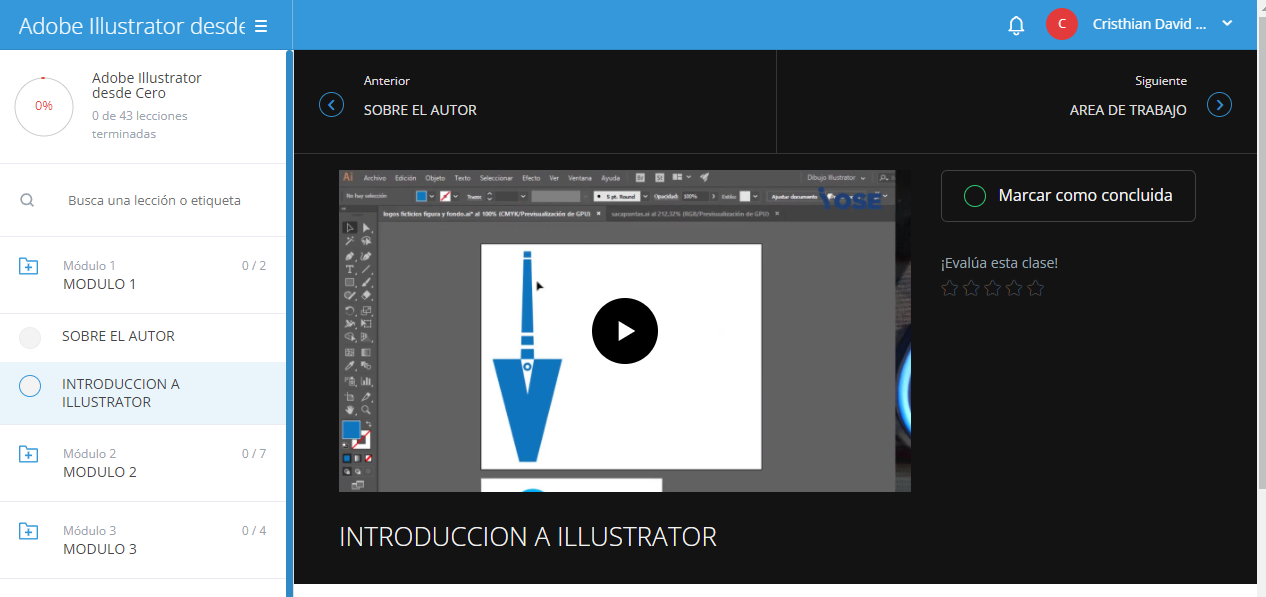Click the hamburger menu icon in header
1266x597 pixels.
pos(261,26)
